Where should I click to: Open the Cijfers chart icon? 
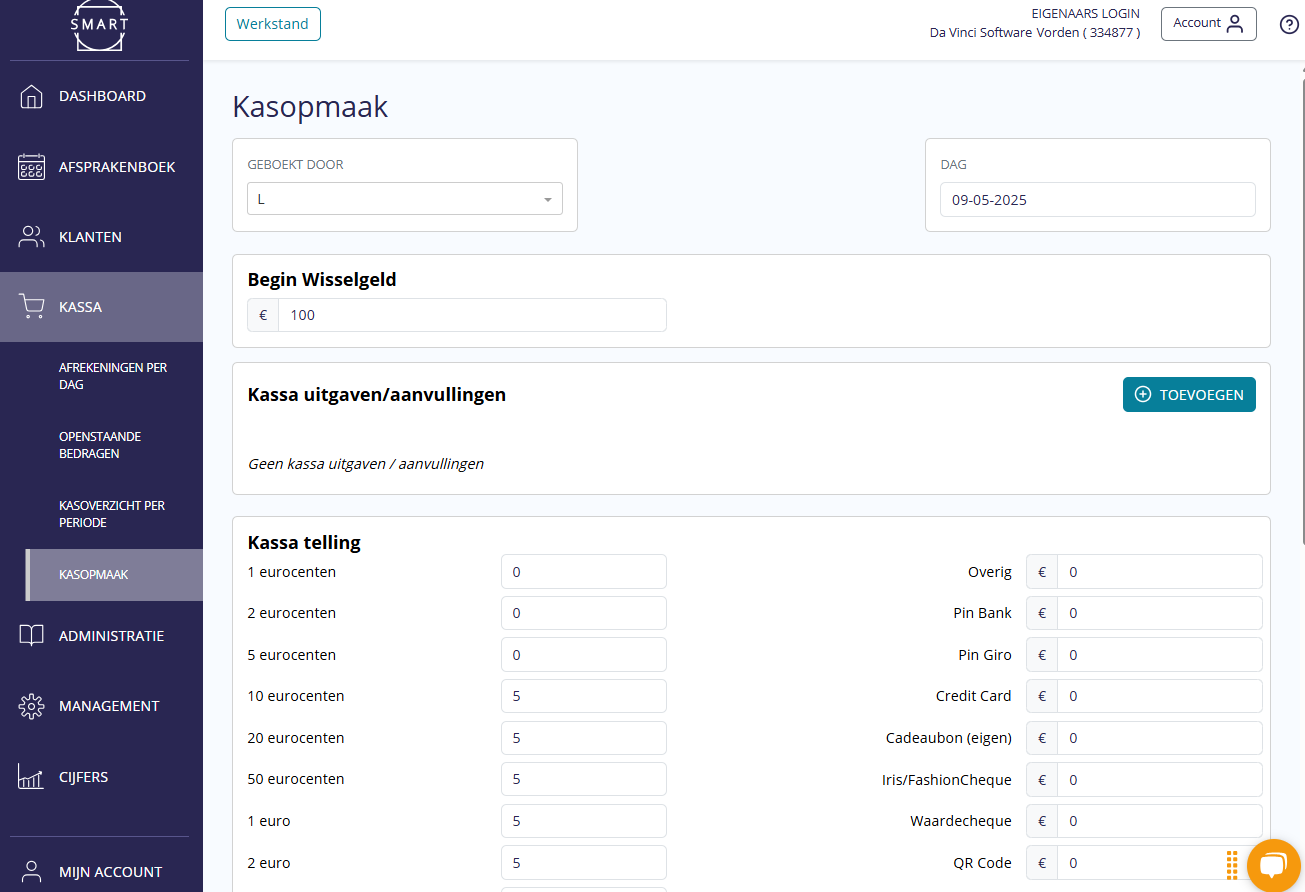(32, 777)
